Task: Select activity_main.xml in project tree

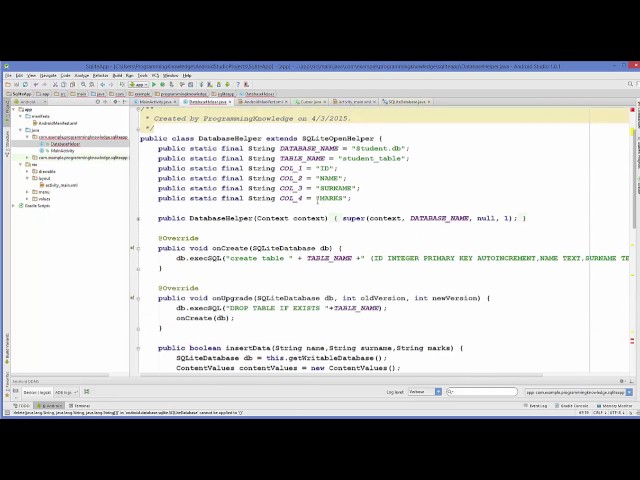Action: (61, 185)
